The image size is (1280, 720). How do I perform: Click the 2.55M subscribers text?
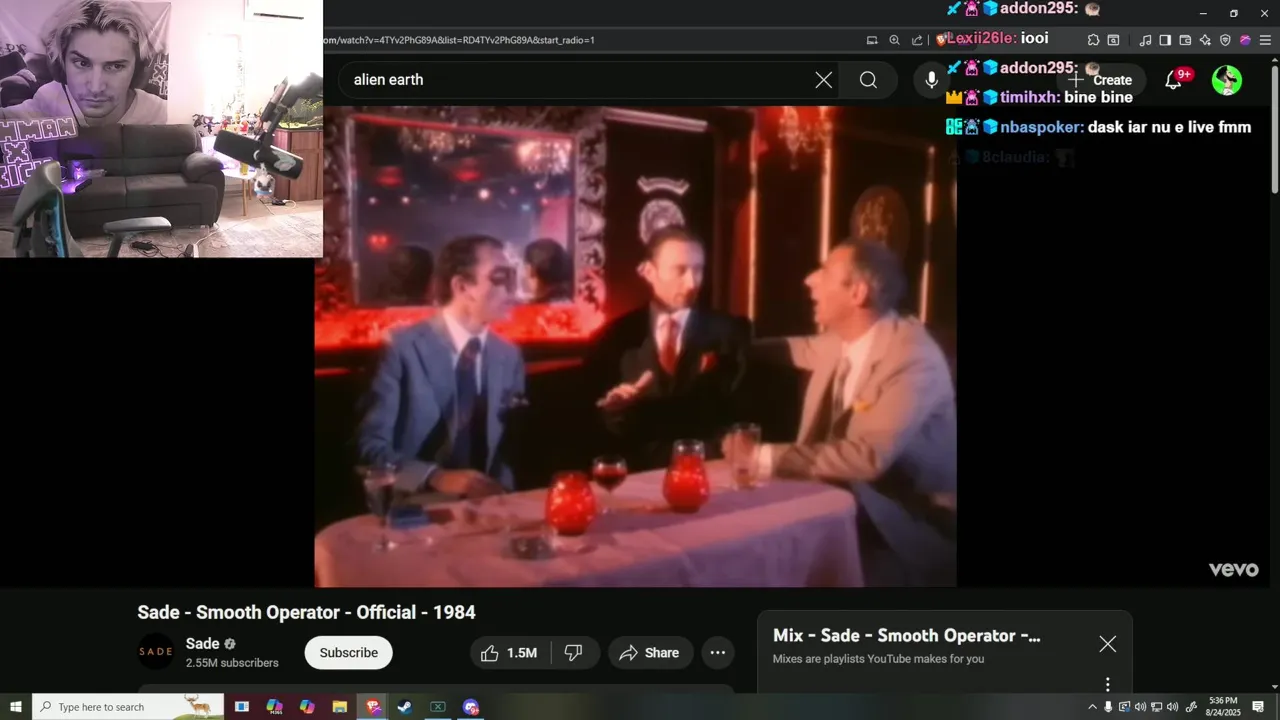(x=232, y=663)
